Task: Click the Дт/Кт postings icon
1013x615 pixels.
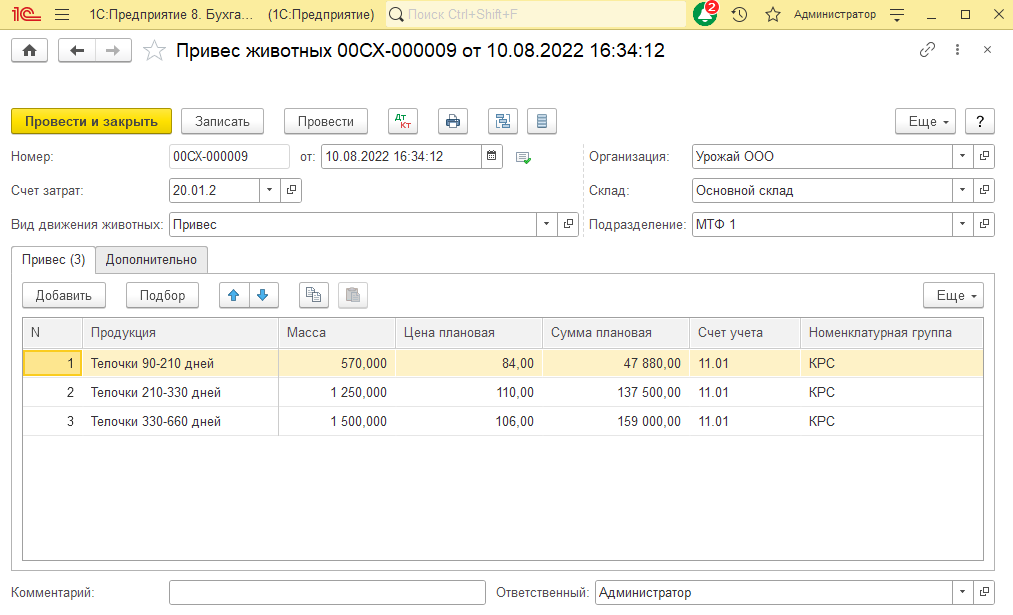Action: [x=404, y=121]
